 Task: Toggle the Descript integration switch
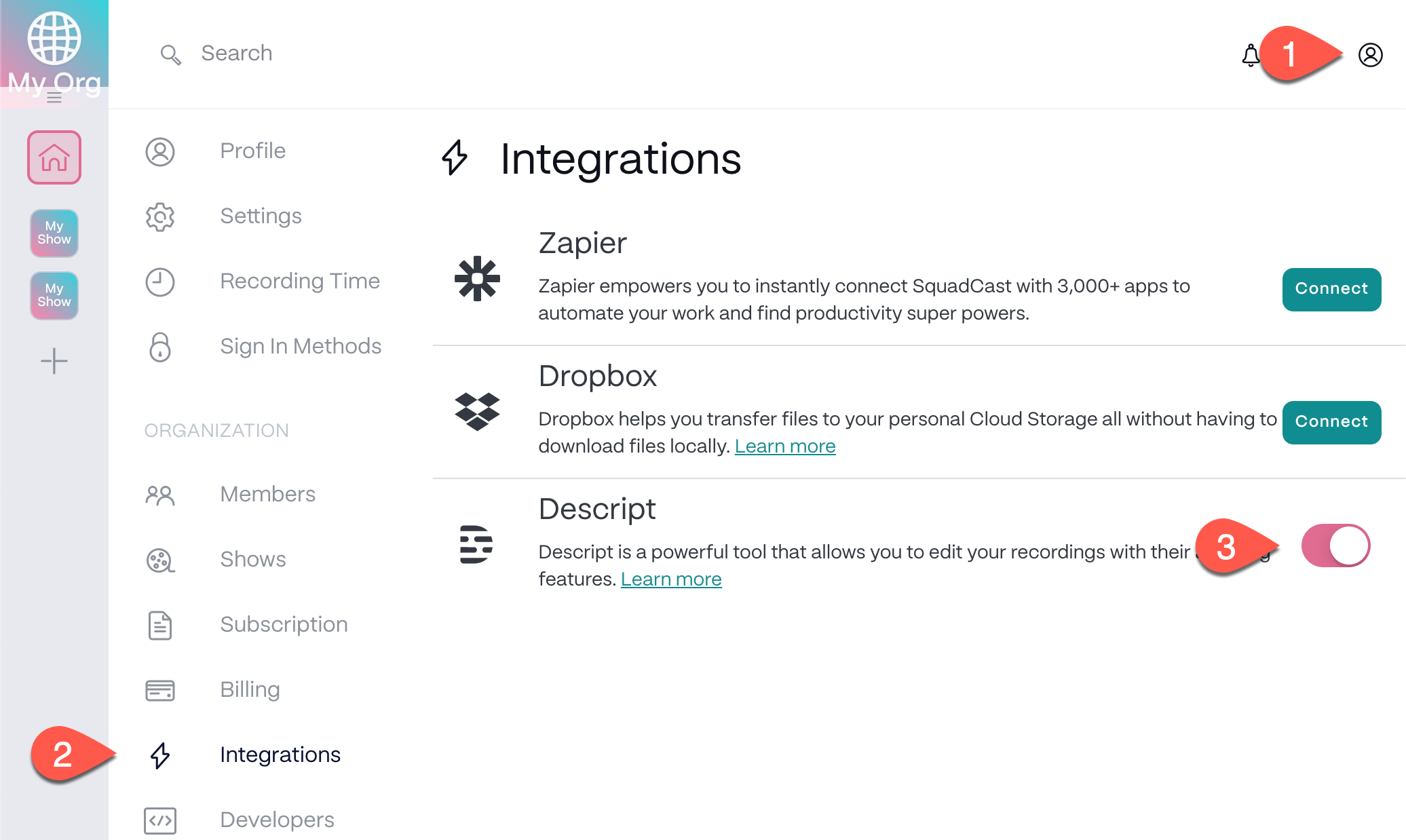tap(1335, 546)
